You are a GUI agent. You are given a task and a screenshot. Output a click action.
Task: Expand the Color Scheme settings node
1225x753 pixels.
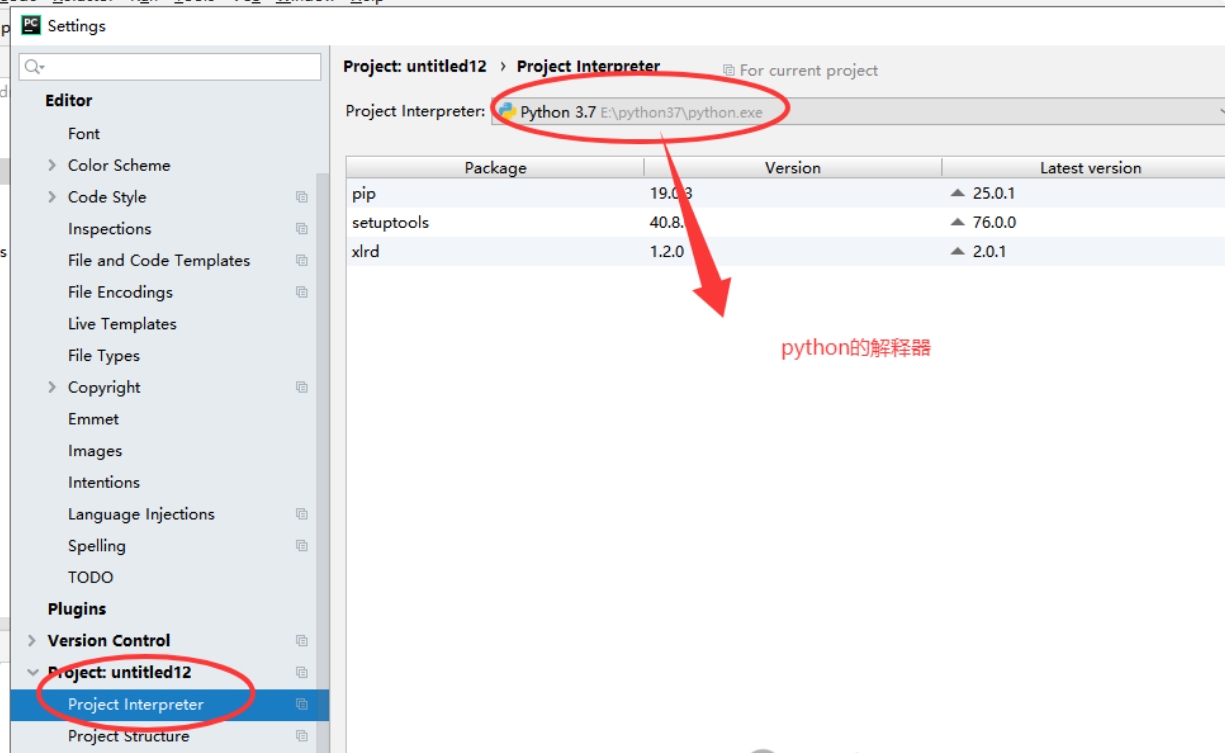52,165
